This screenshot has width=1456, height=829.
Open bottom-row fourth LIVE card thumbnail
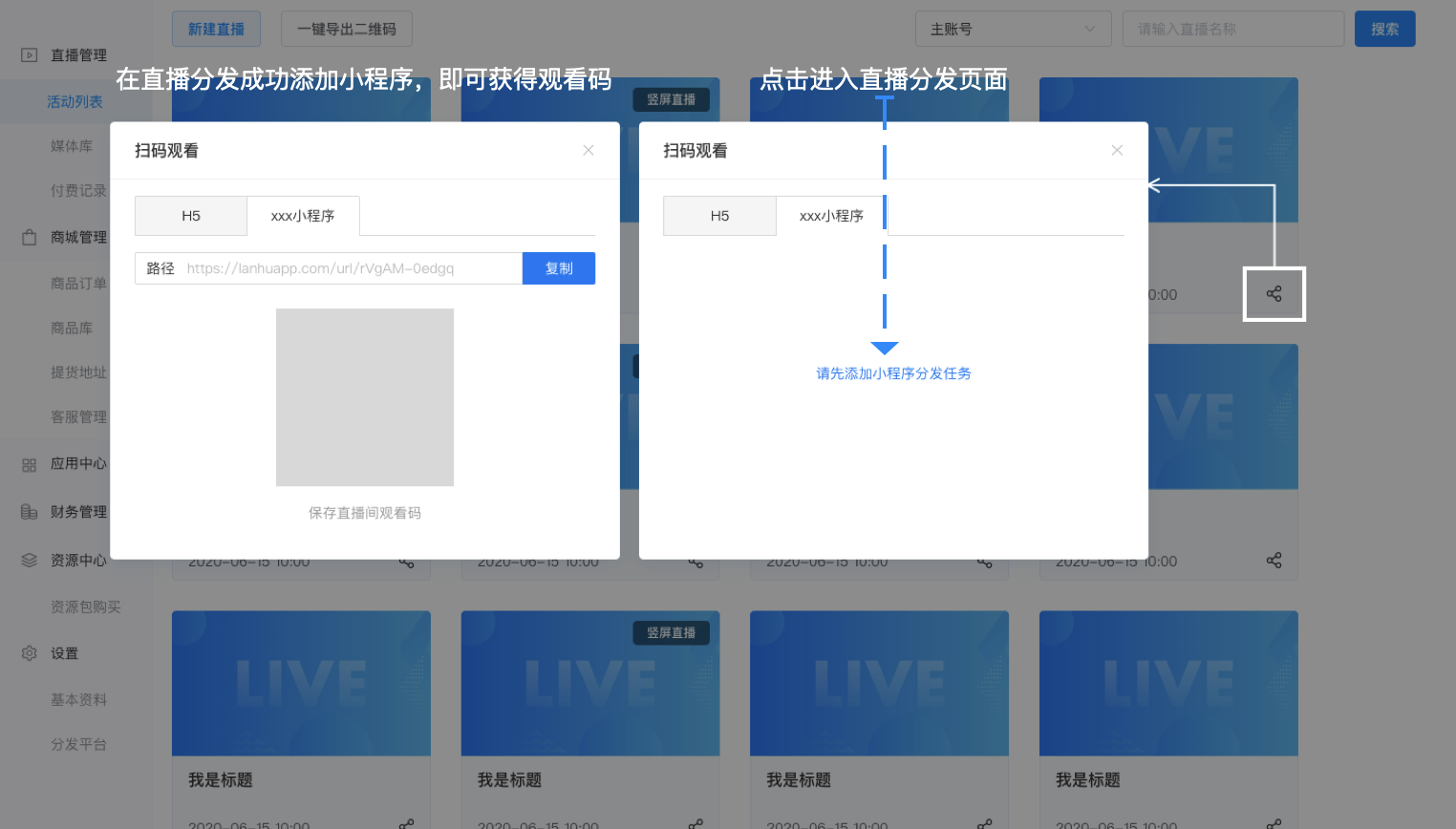click(x=1168, y=684)
